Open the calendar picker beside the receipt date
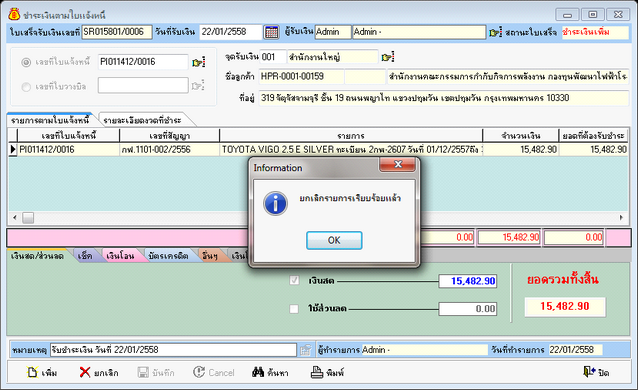 pos(271,32)
